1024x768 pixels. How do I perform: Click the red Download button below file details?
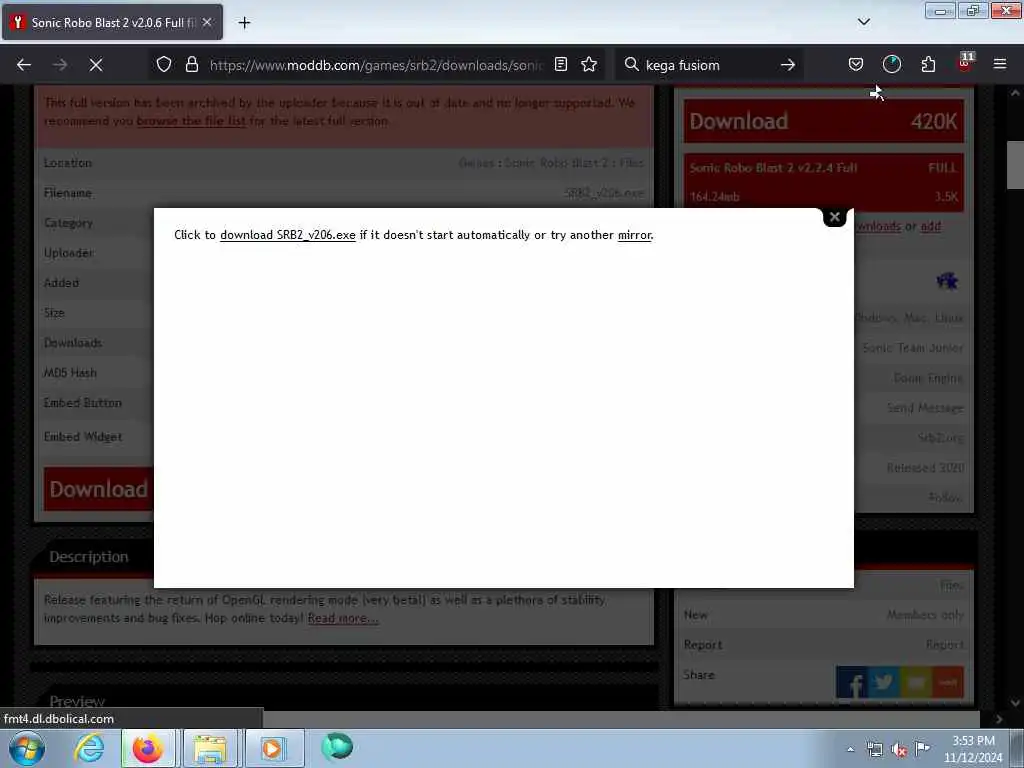click(99, 489)
